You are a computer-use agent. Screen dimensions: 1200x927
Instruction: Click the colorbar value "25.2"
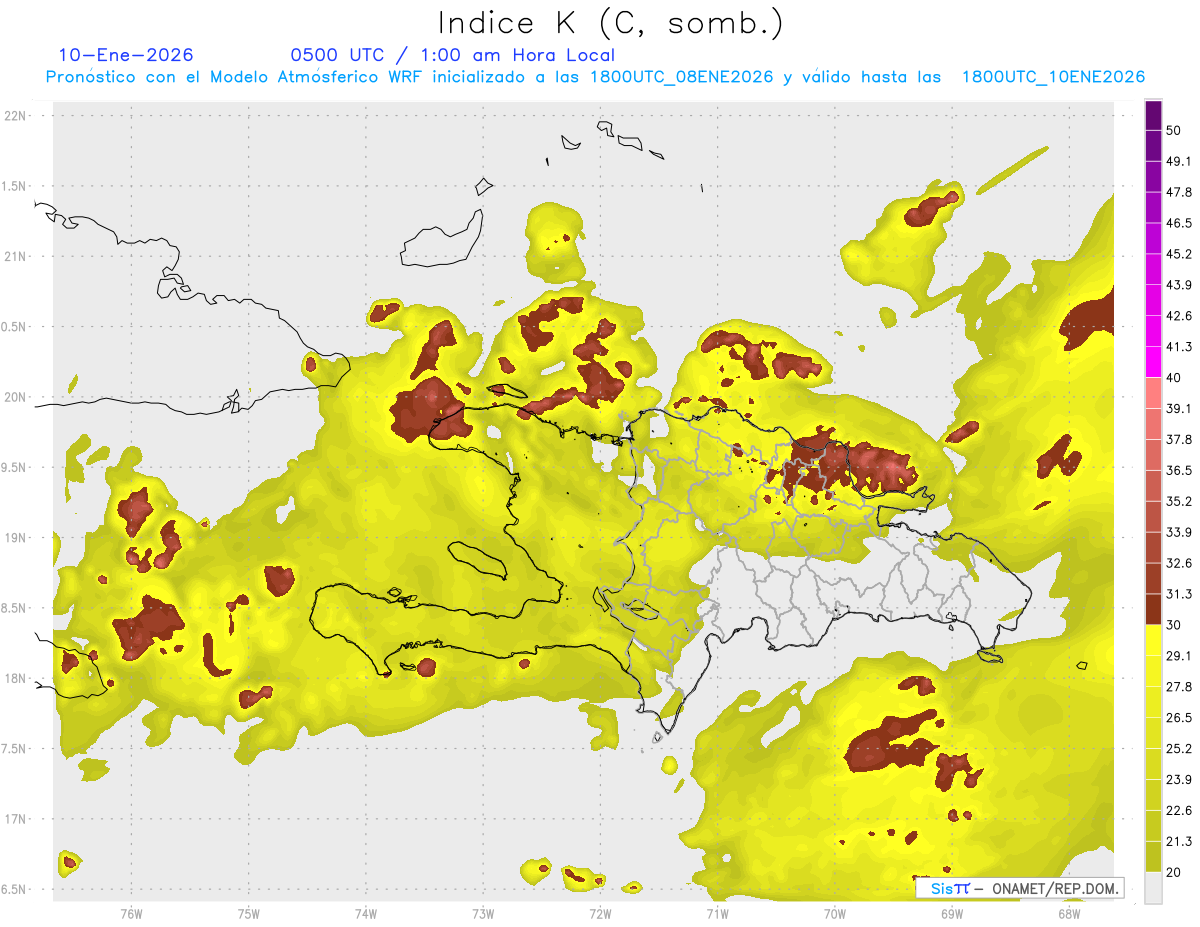pyautogui.click(x=1178, y=749)
